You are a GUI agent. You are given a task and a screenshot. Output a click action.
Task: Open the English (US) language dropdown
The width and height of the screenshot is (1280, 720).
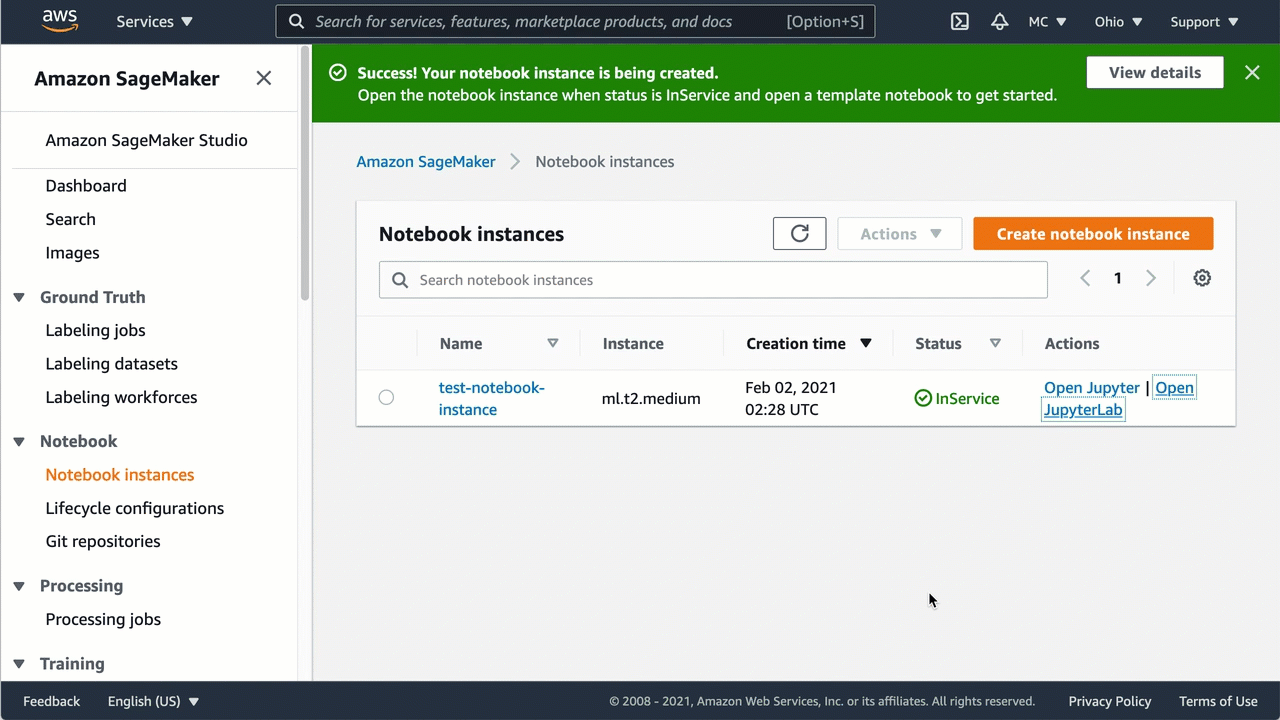152,701
